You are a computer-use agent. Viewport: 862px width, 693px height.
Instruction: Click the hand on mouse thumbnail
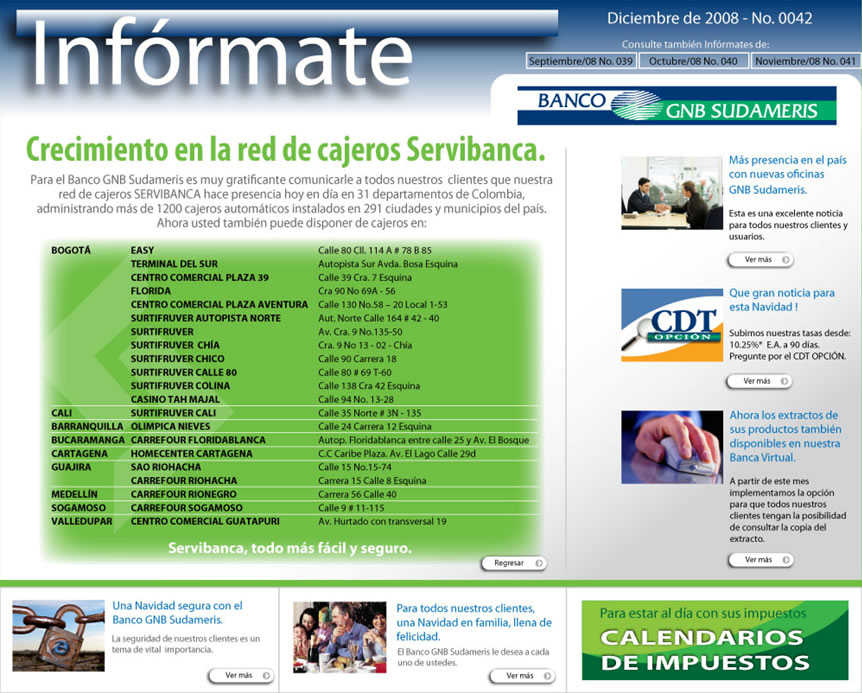coord(672,447)
